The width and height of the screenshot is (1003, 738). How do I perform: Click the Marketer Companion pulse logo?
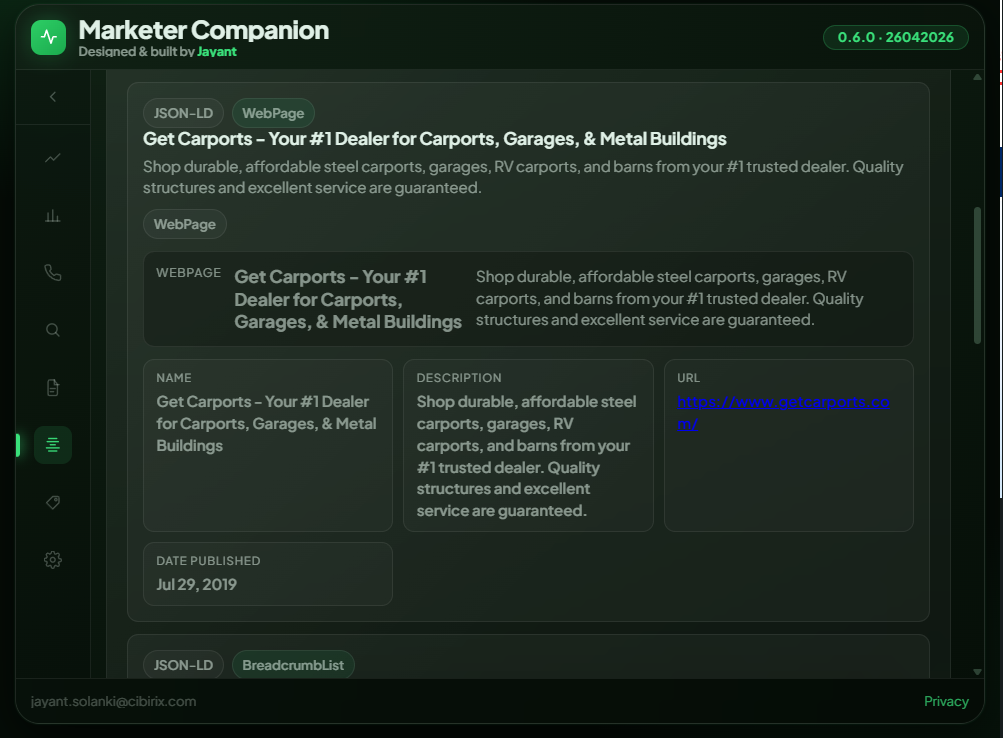pos(49,38)
